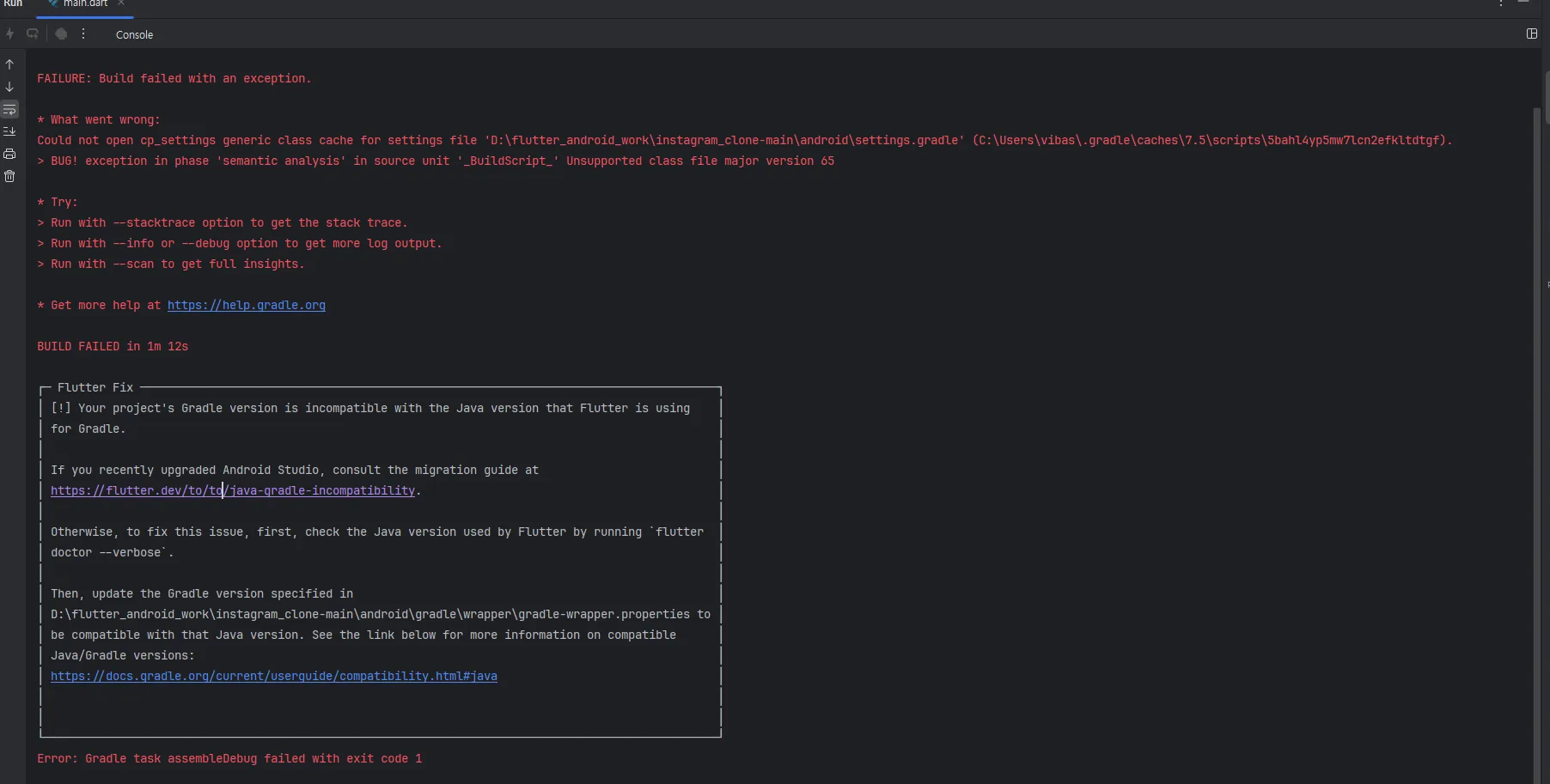This screenshot has width=1550, height=784.
Task: Open the https://help.gradle.org link
Action: pyautogui.click(x=247, y=306)
